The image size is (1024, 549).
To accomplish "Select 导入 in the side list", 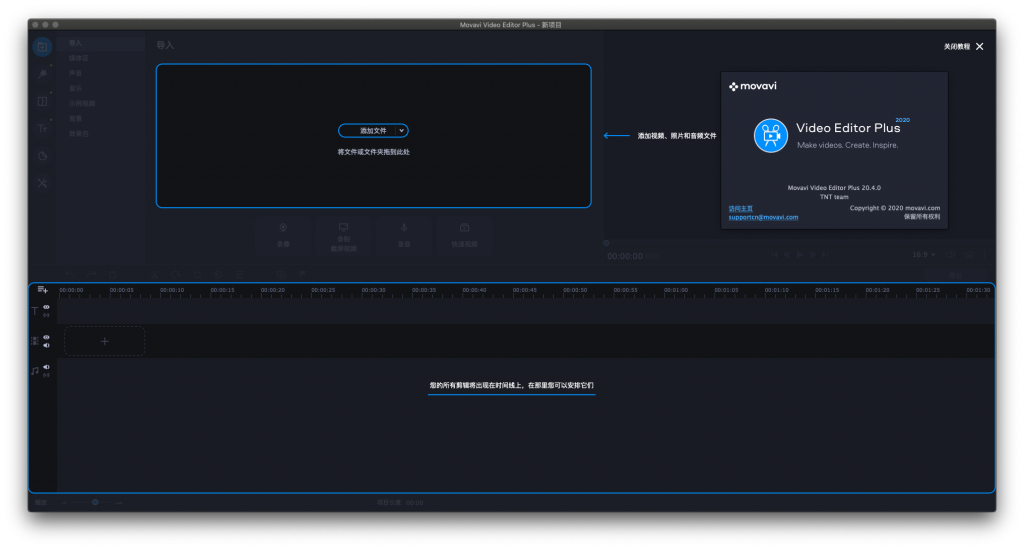I will pos(76,43).
